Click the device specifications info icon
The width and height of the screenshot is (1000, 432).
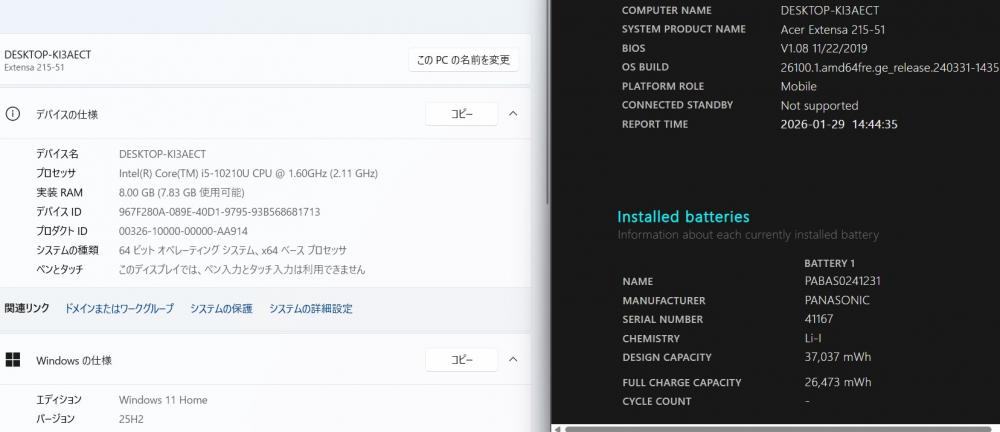pos(12,114)
